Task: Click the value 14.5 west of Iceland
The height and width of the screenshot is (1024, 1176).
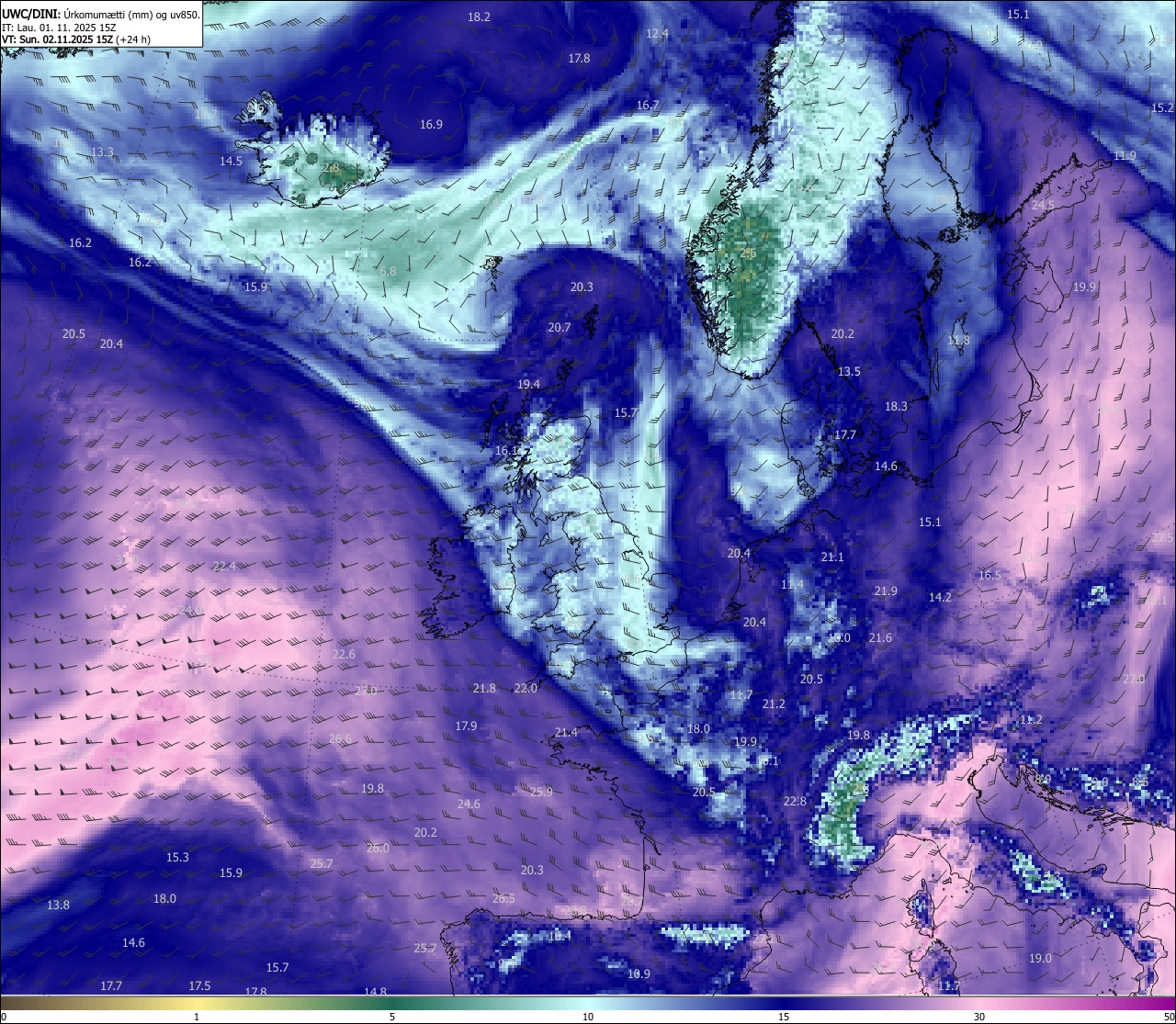Action: pos(231,161)
